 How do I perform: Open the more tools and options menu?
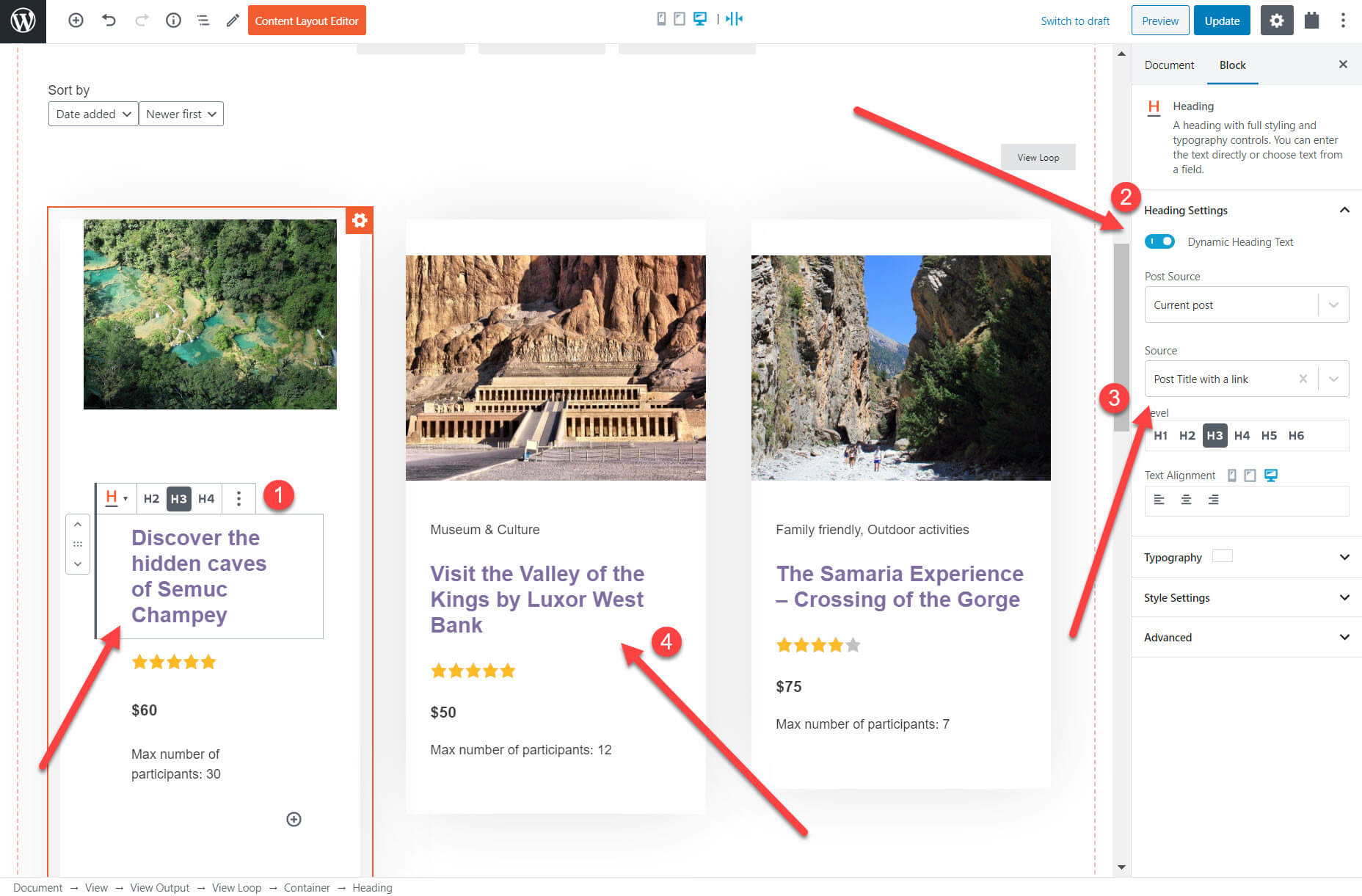(1343, 21)
